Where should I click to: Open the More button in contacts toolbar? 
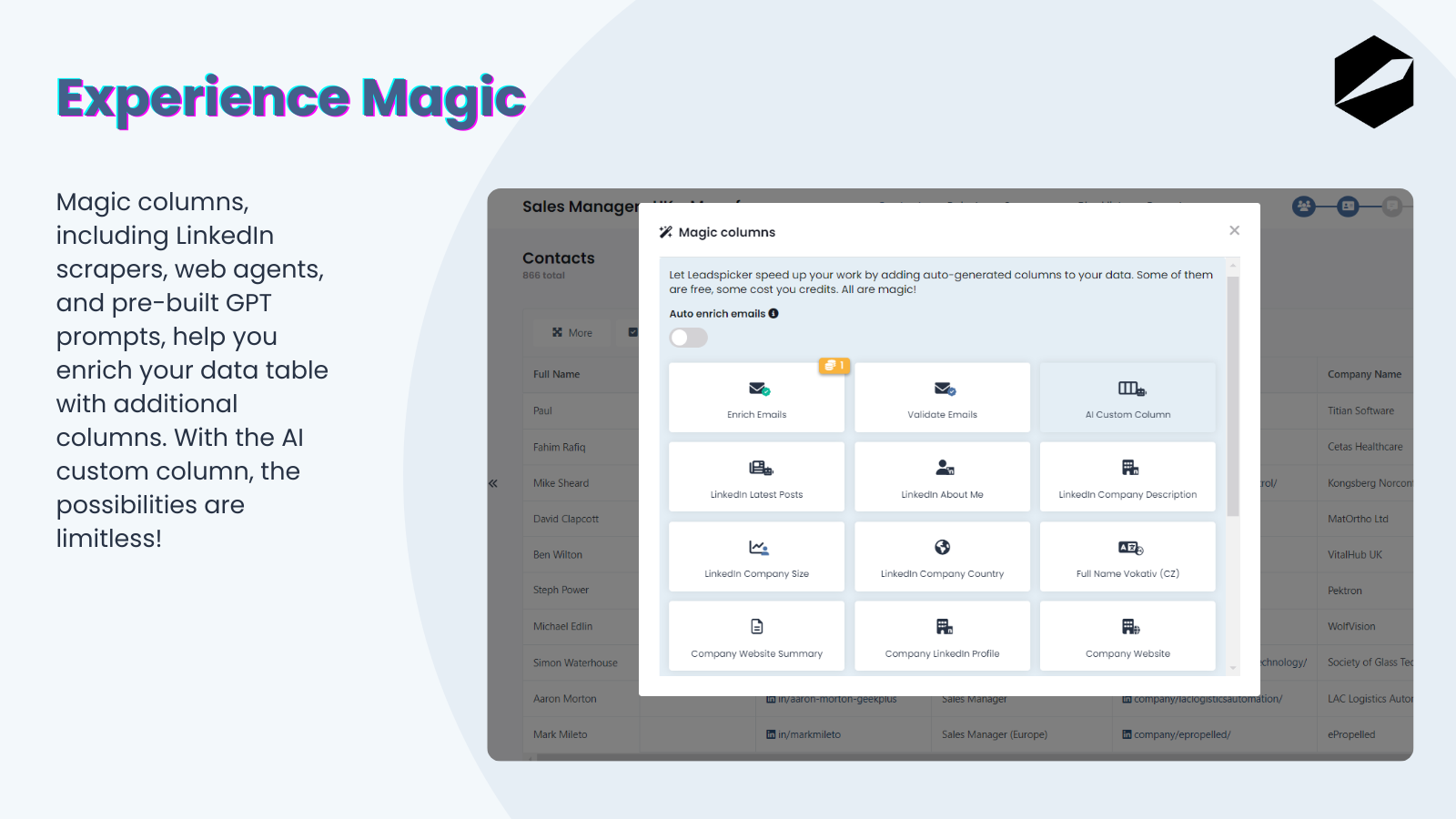(x=572, y=333)
